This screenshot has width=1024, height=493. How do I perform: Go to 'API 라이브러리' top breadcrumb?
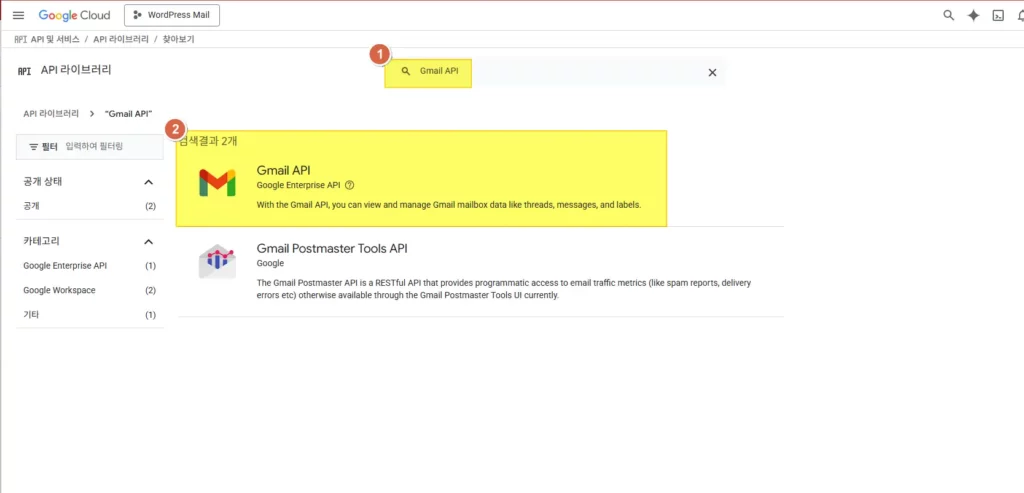pos(121,39)
